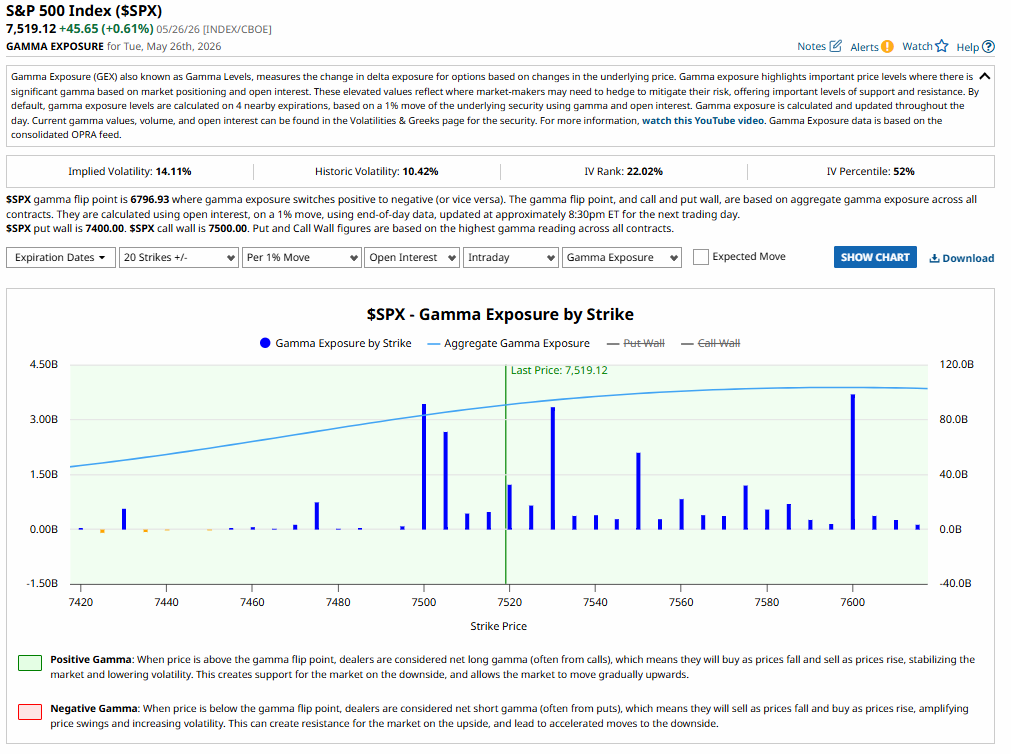Click the green Positive Gamma swatch
1011x754 pixels.
click(x=30, y=662)
